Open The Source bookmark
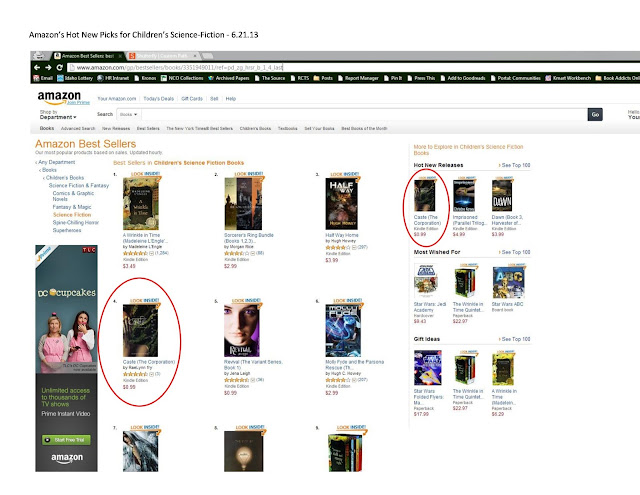640x495 pixels. (x=270, y=78)
